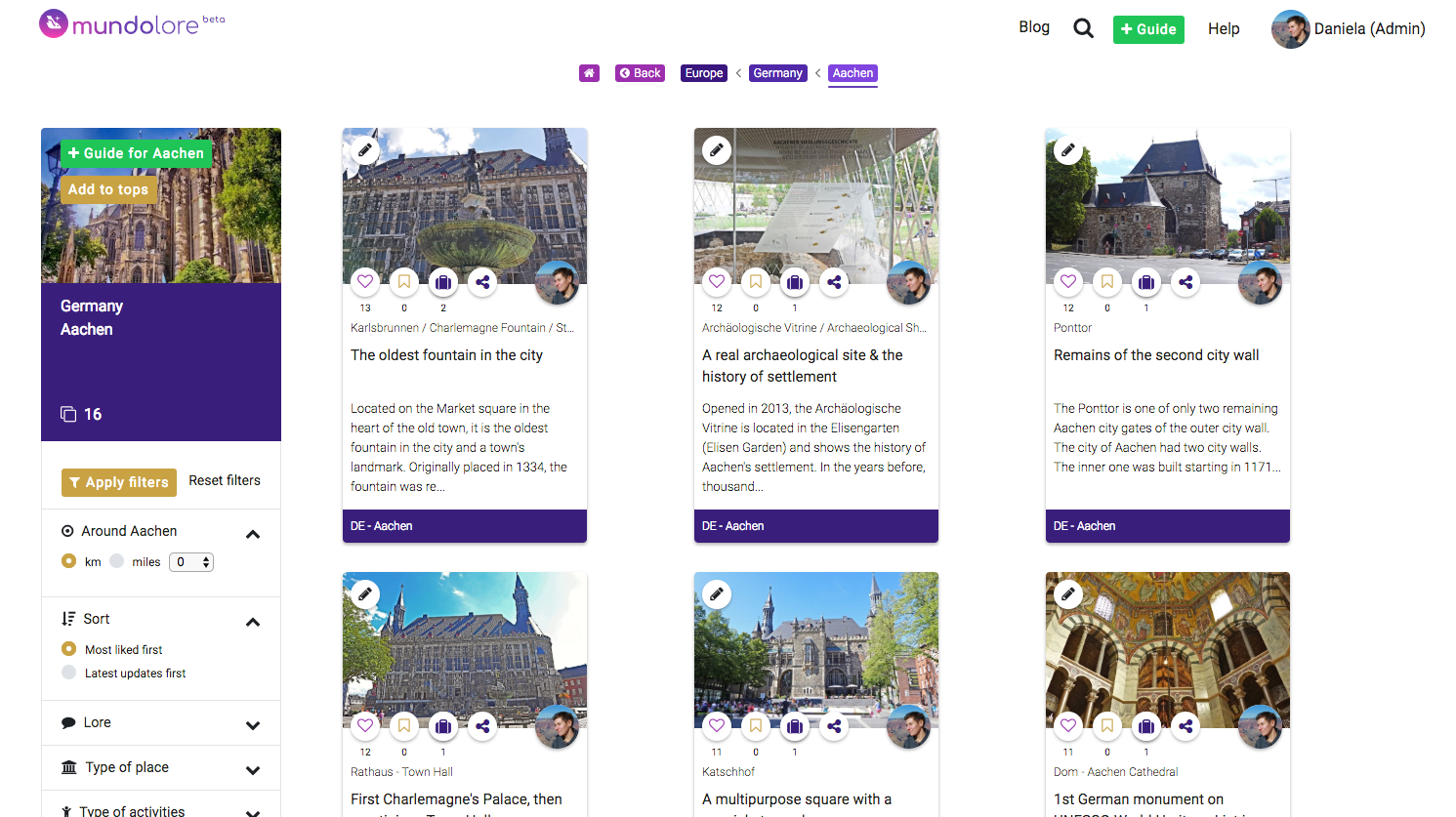
Task: Open Daniela (Admin) account menu
Action: [1349, 29]
